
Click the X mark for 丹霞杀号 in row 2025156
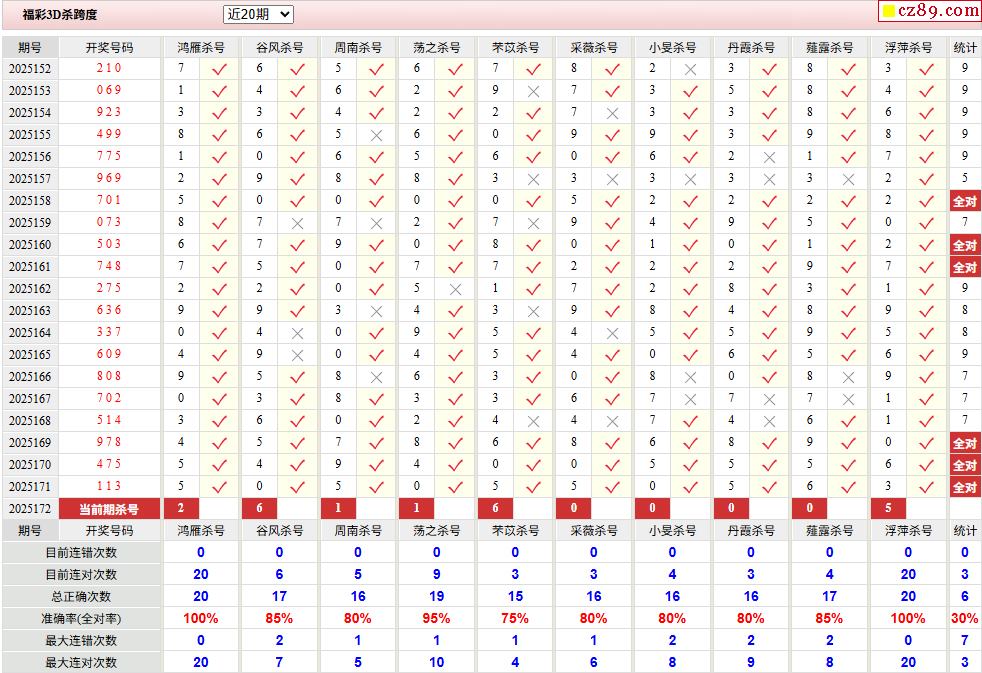769,158
